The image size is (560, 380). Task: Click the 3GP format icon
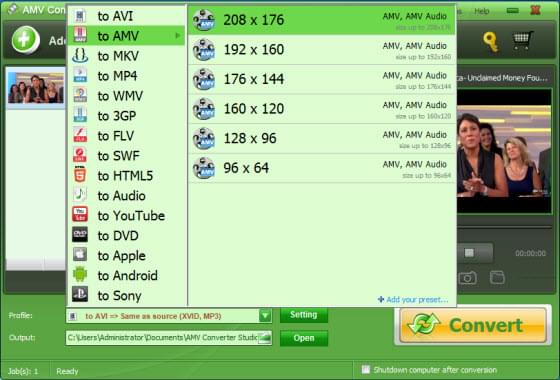pos(80,115)
